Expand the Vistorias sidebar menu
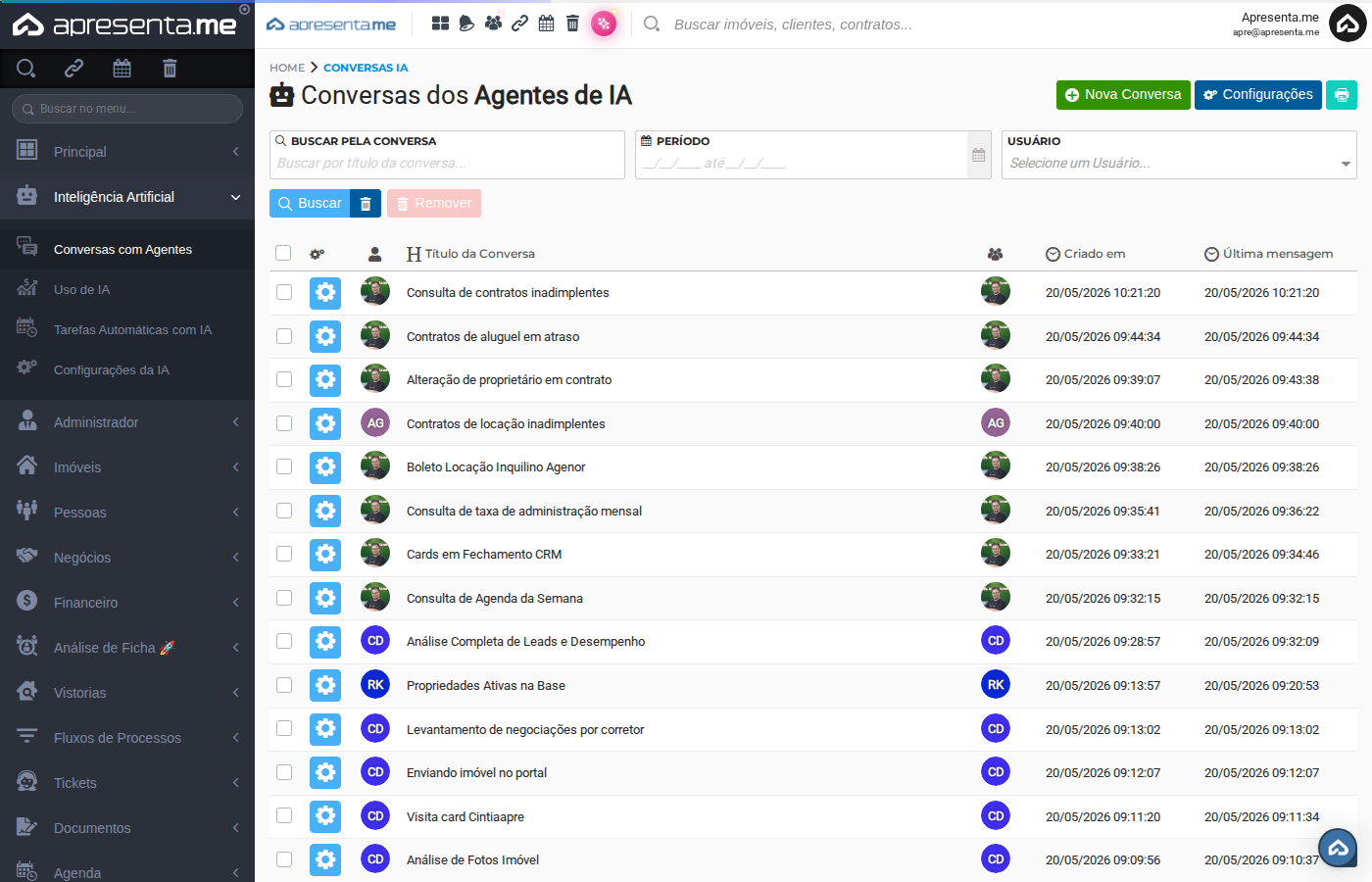1372x882 pixels. pyautogui.click(x=127, y=693)
